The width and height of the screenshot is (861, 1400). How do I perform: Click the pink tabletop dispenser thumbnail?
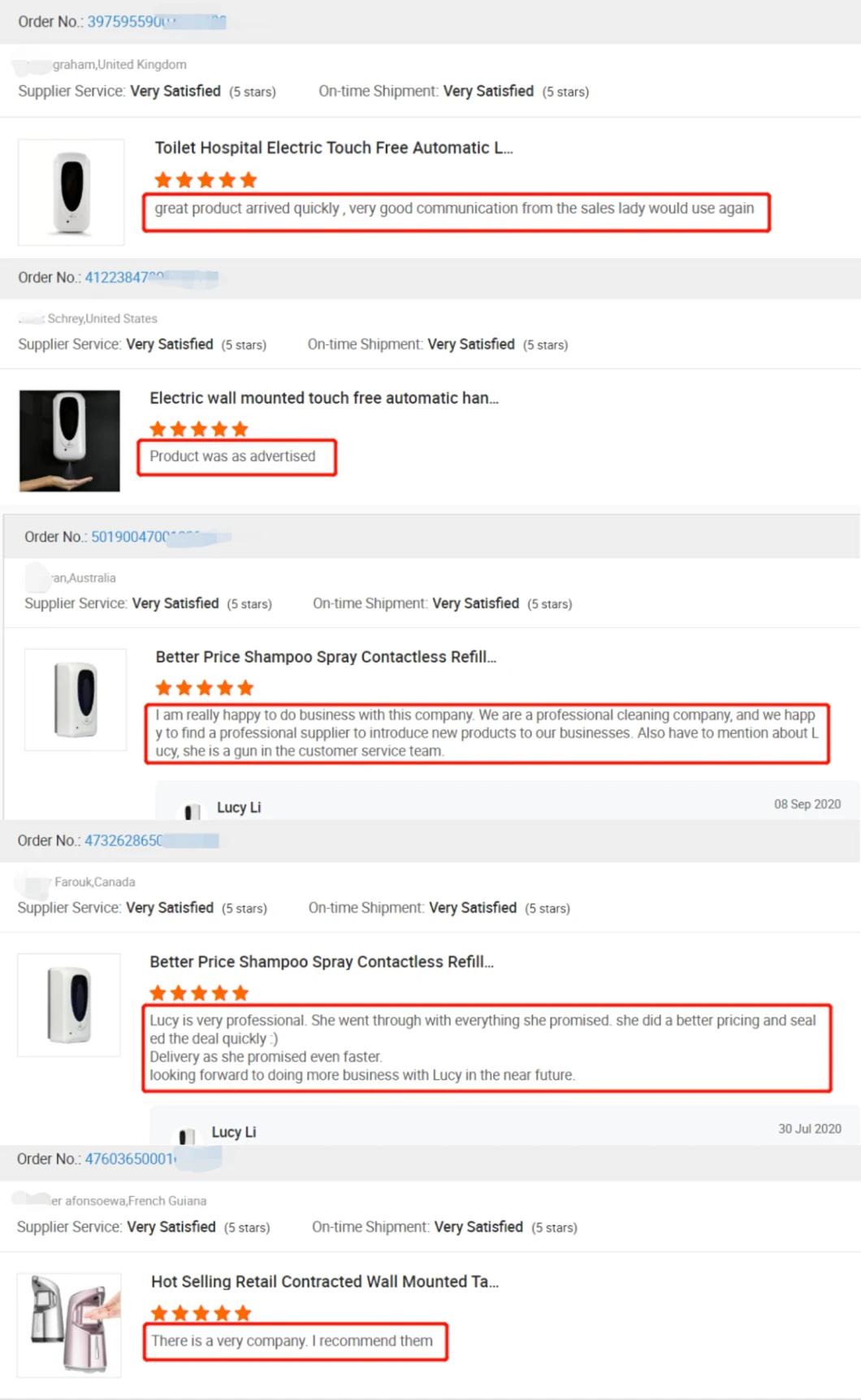pos(69,1325)
